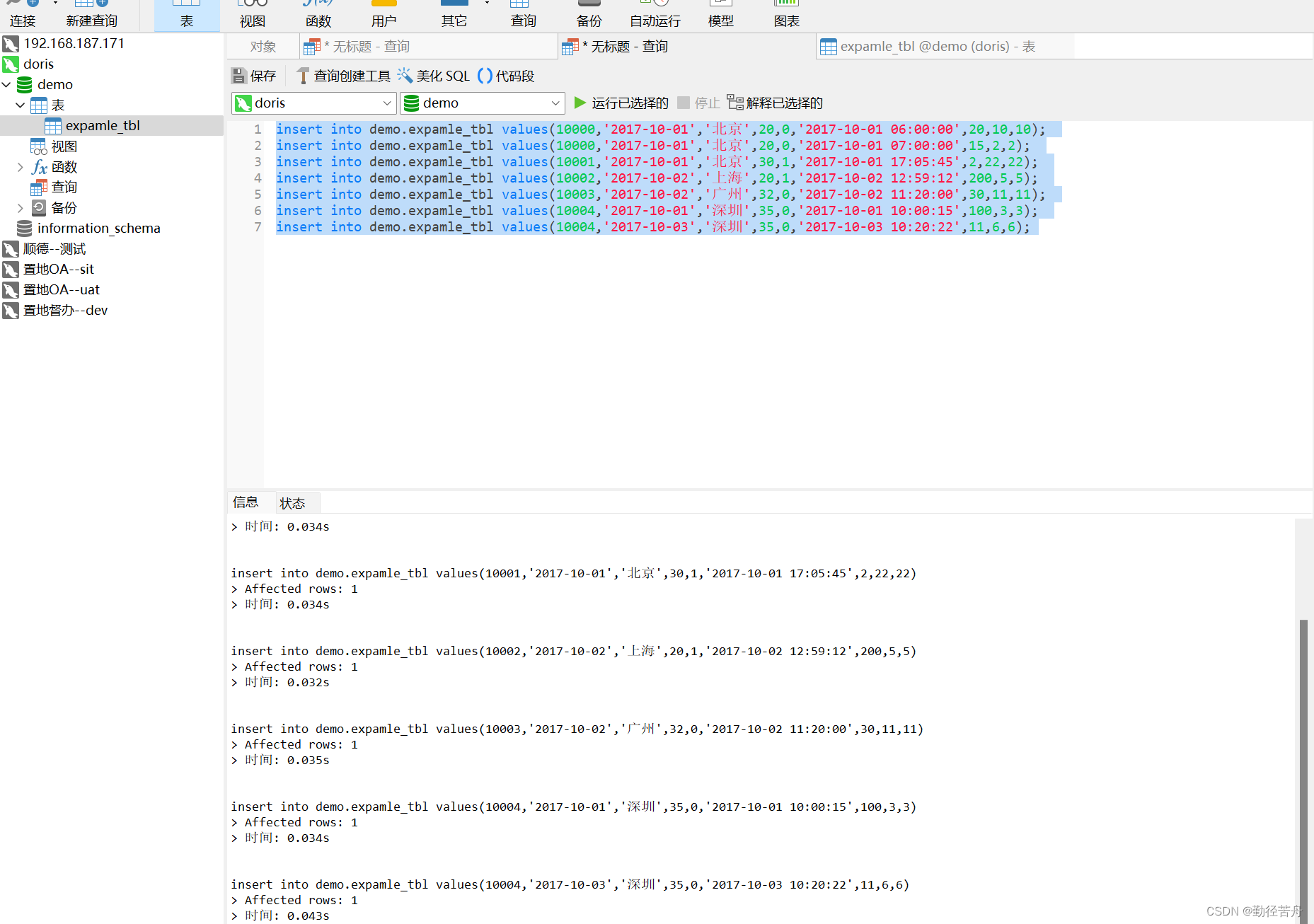
Task: Open 代码段 code snippet tool
Action: [506, 76]
